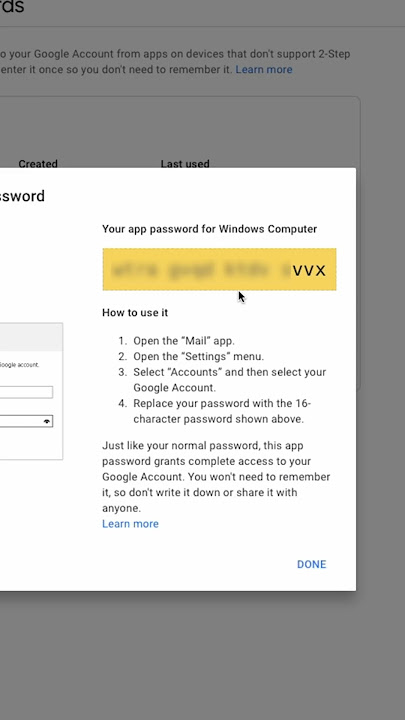Viewport: 405px width, 720px height.
Task: Open the Learn more link under the warning
Action: click(130, 523)
